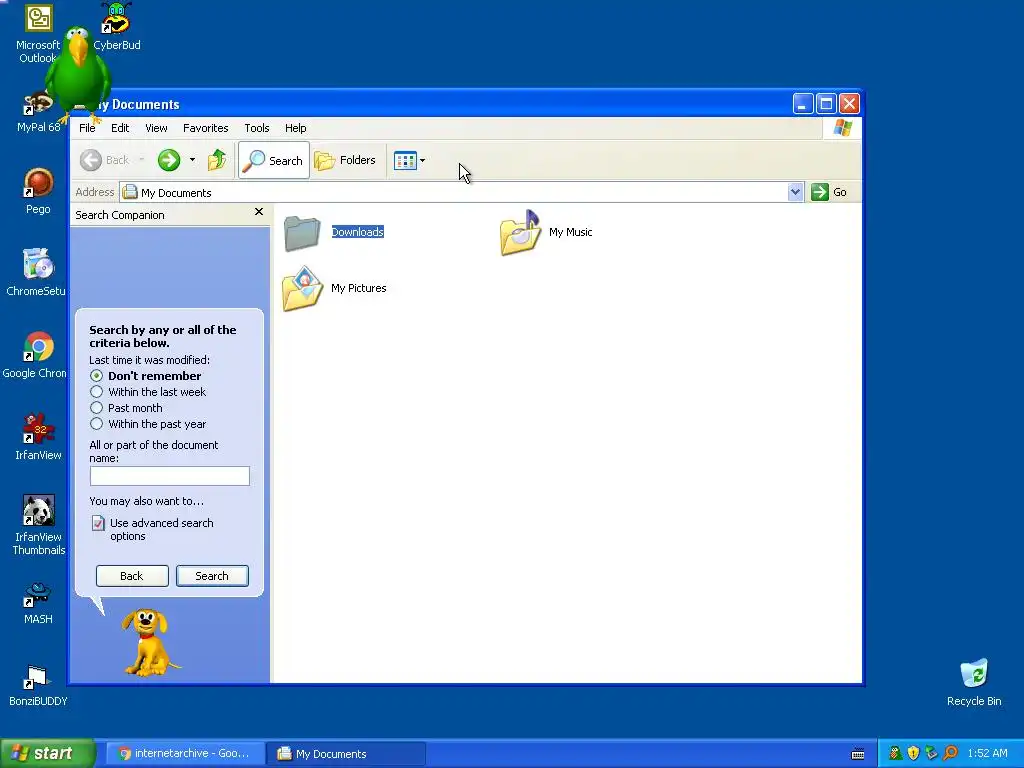Open the View menu
Viewport: 1024px width, 768px height.
pyautogui.click(x=156, y=128)
